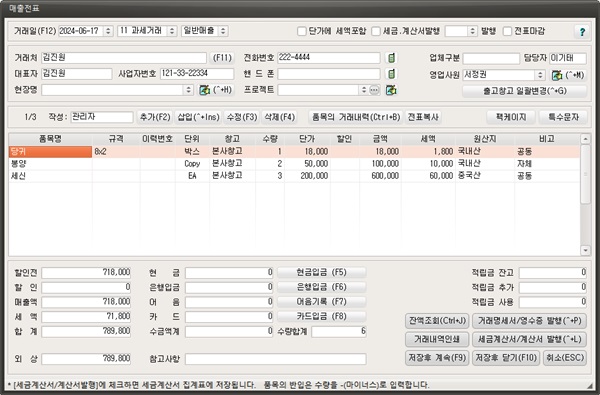This screenshot has height=395, width=600.
Task: Click phone icon beside 핸드폰 field
Action: click(391, 73)
